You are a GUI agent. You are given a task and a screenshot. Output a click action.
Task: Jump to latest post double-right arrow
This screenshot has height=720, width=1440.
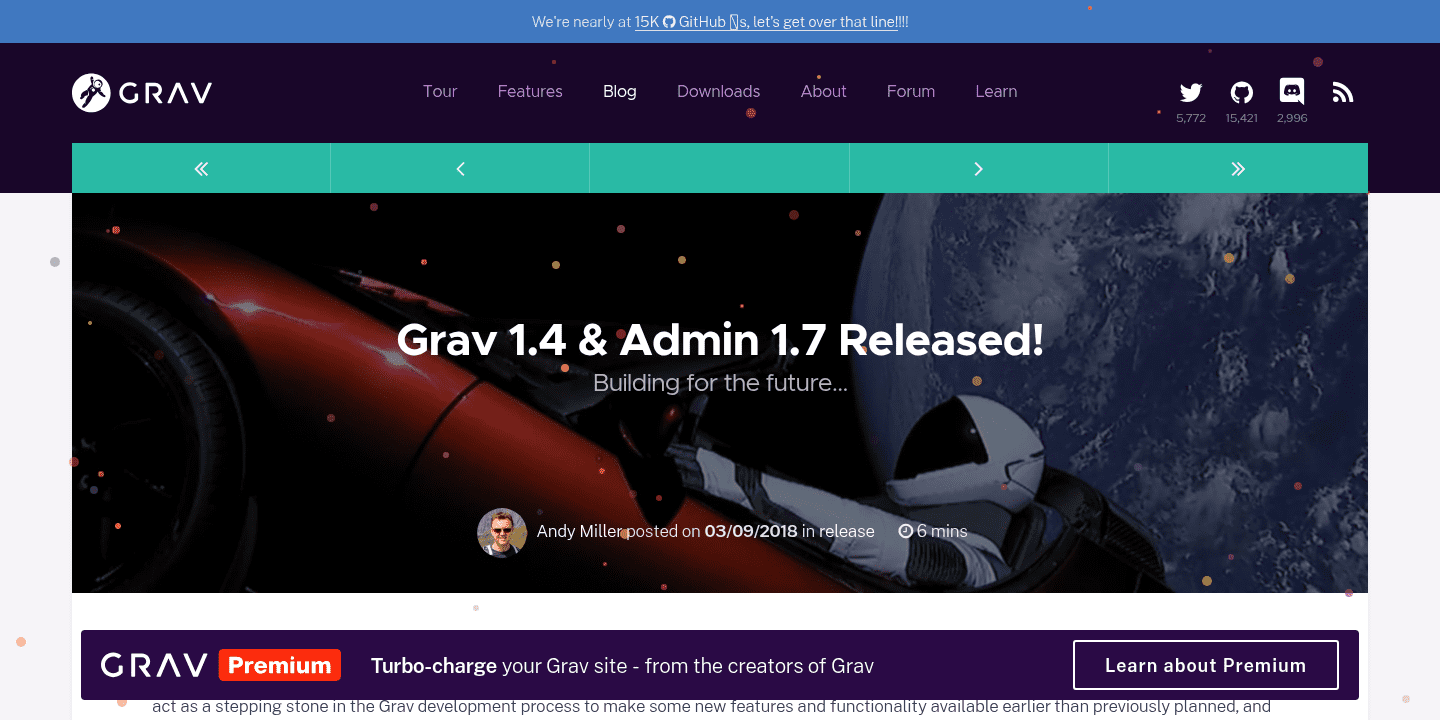[1238, 168]
